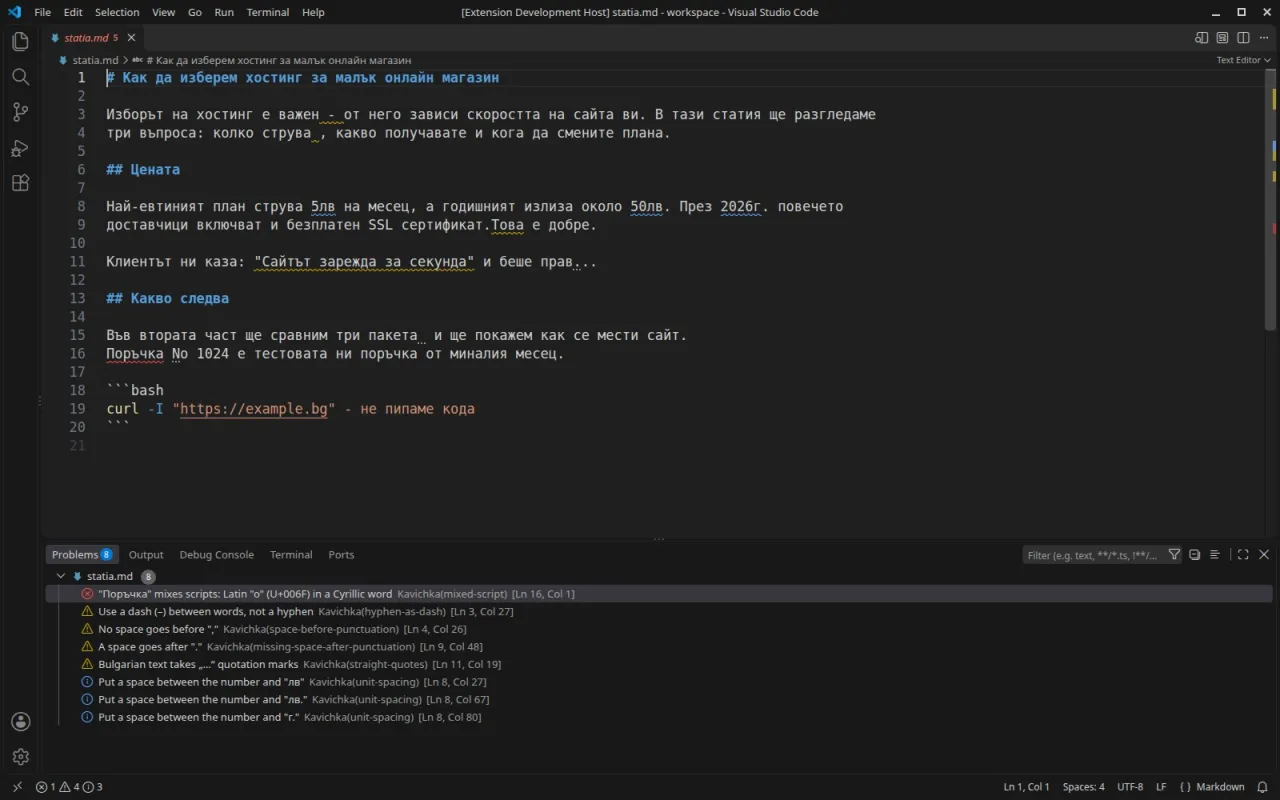This screenshot has width=1280, height=800.
Task: Collapse the statia.md problems group
Action: coord(61,576)
